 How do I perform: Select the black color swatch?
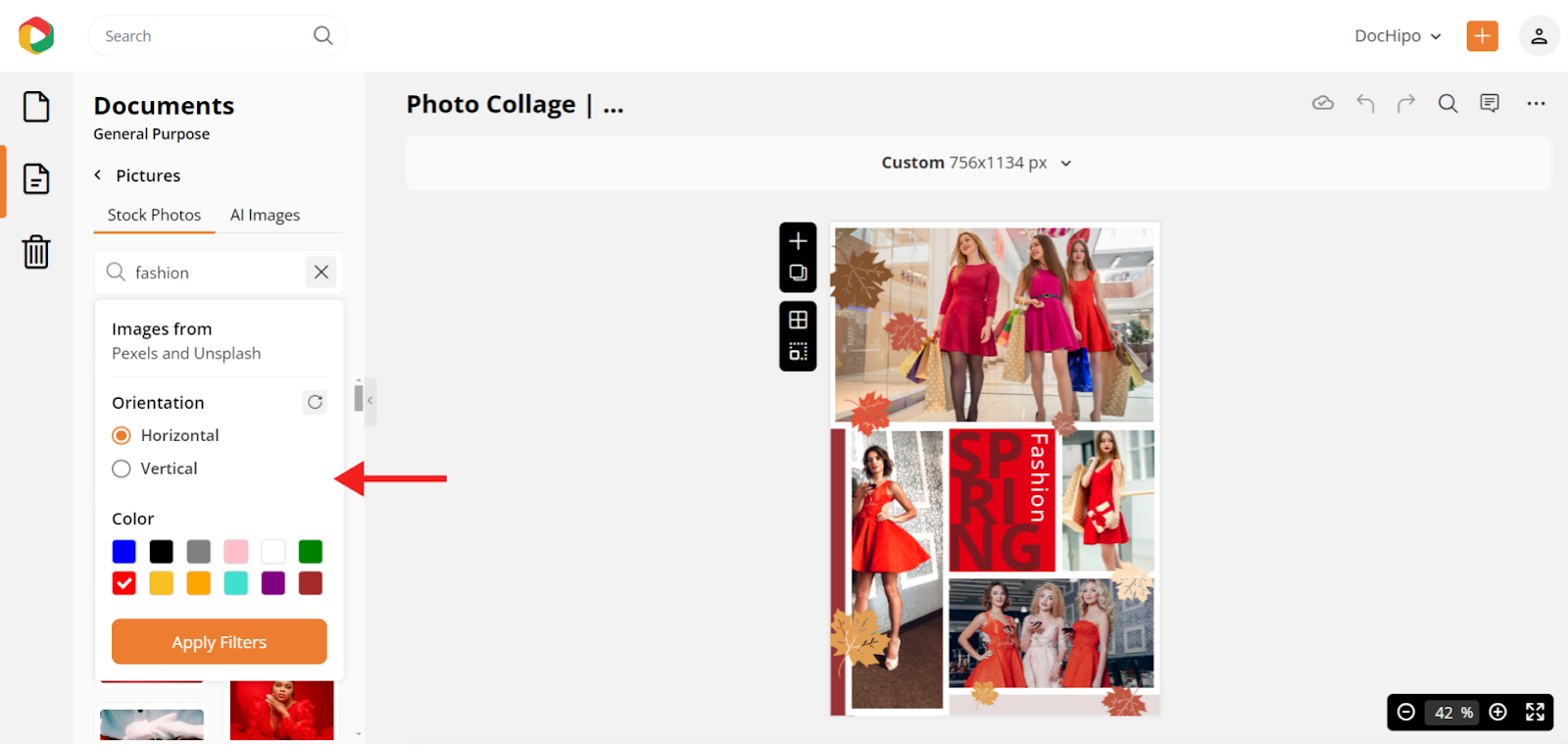point(161,551)
